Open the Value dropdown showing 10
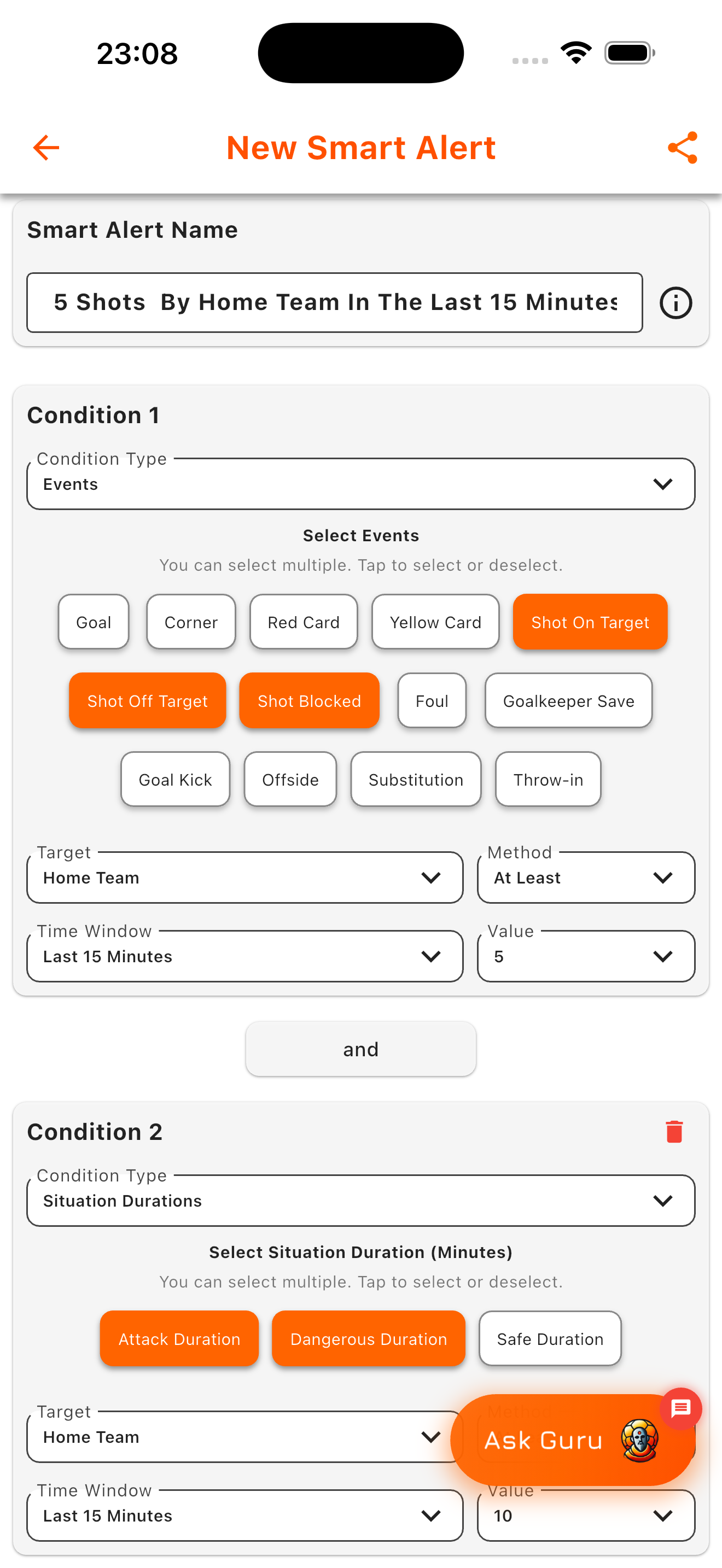The width and height of the screenshot is (722, 1568). click(x=584, y=1515)
